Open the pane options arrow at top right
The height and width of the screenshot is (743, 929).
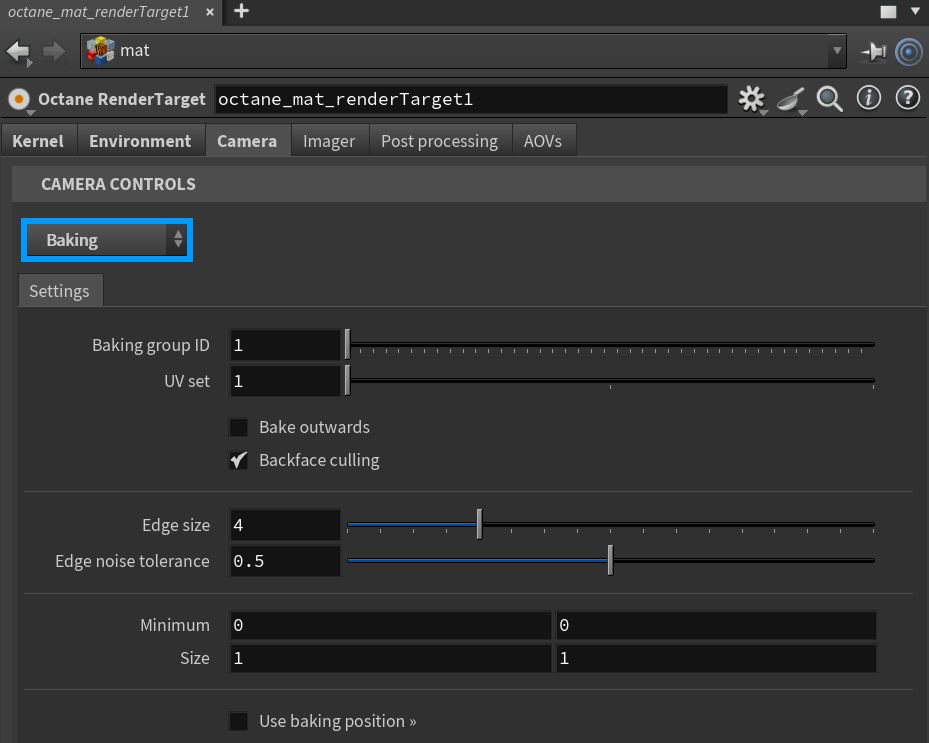915,12
